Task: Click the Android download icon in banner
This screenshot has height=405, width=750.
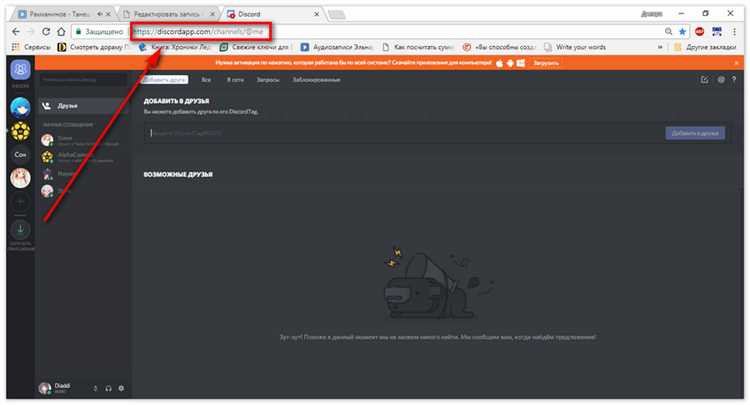Action: coord(510,63)
